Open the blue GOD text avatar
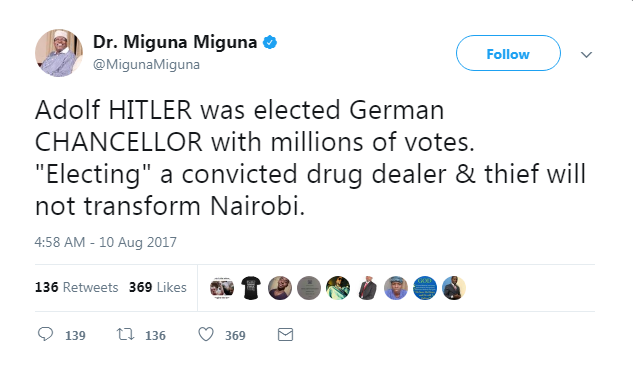 (425, 288)
